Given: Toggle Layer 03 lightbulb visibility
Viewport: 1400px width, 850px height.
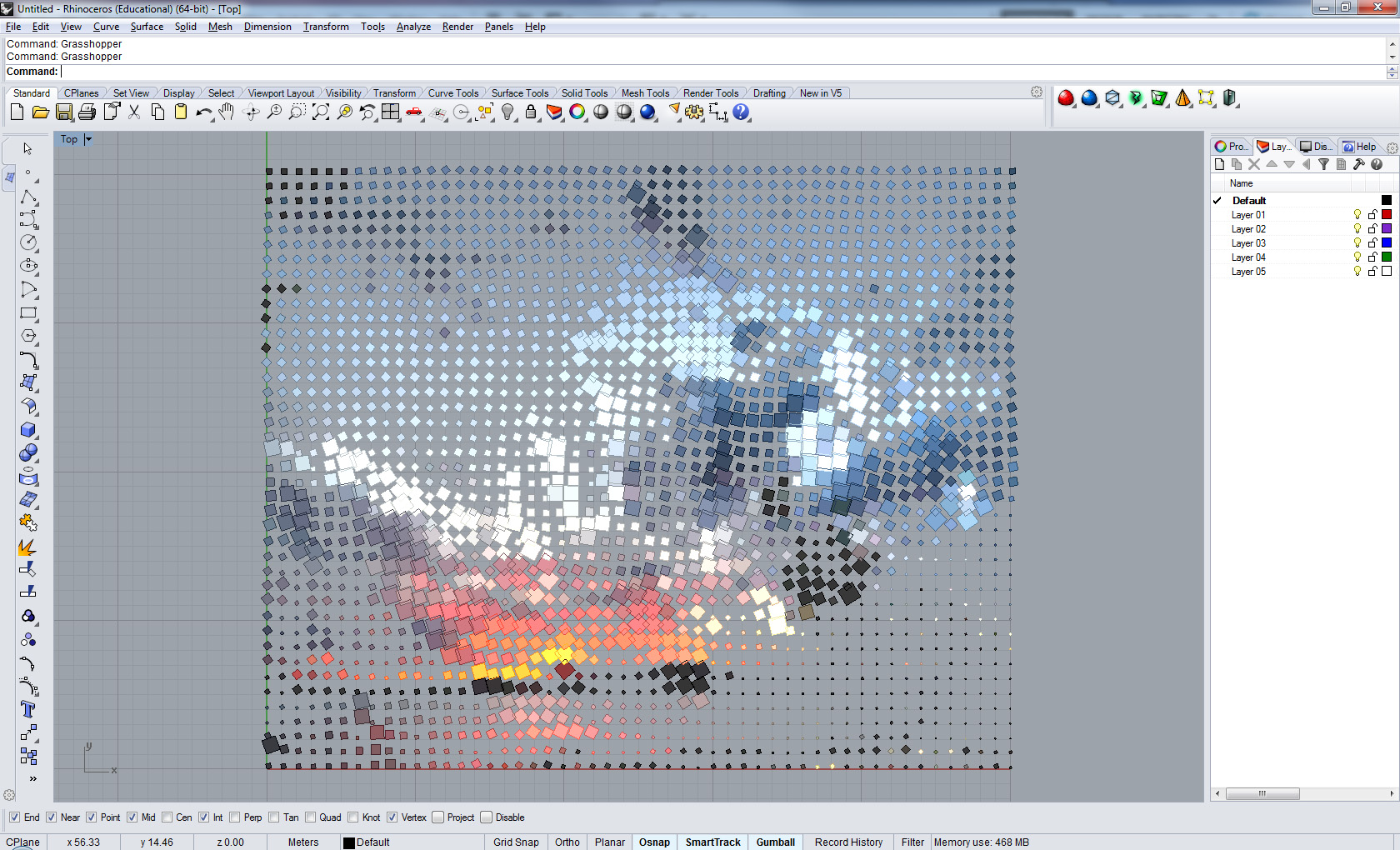Looking at the screenshot, I should pos(1357,243).
